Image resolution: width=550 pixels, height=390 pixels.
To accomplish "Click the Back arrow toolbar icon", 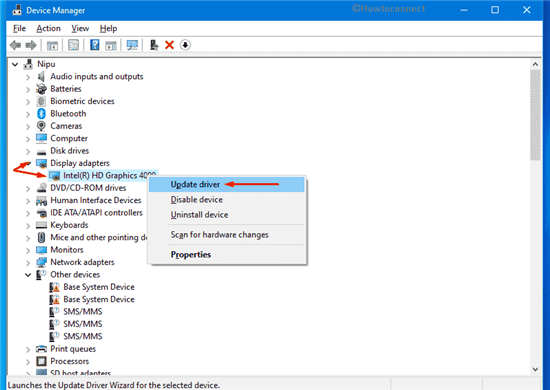I will [15, 45].
